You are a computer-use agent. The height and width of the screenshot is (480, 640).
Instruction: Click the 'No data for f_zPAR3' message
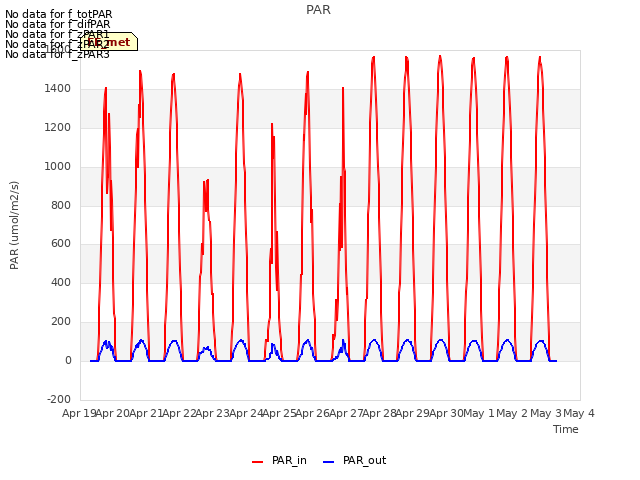coord(58,54)
